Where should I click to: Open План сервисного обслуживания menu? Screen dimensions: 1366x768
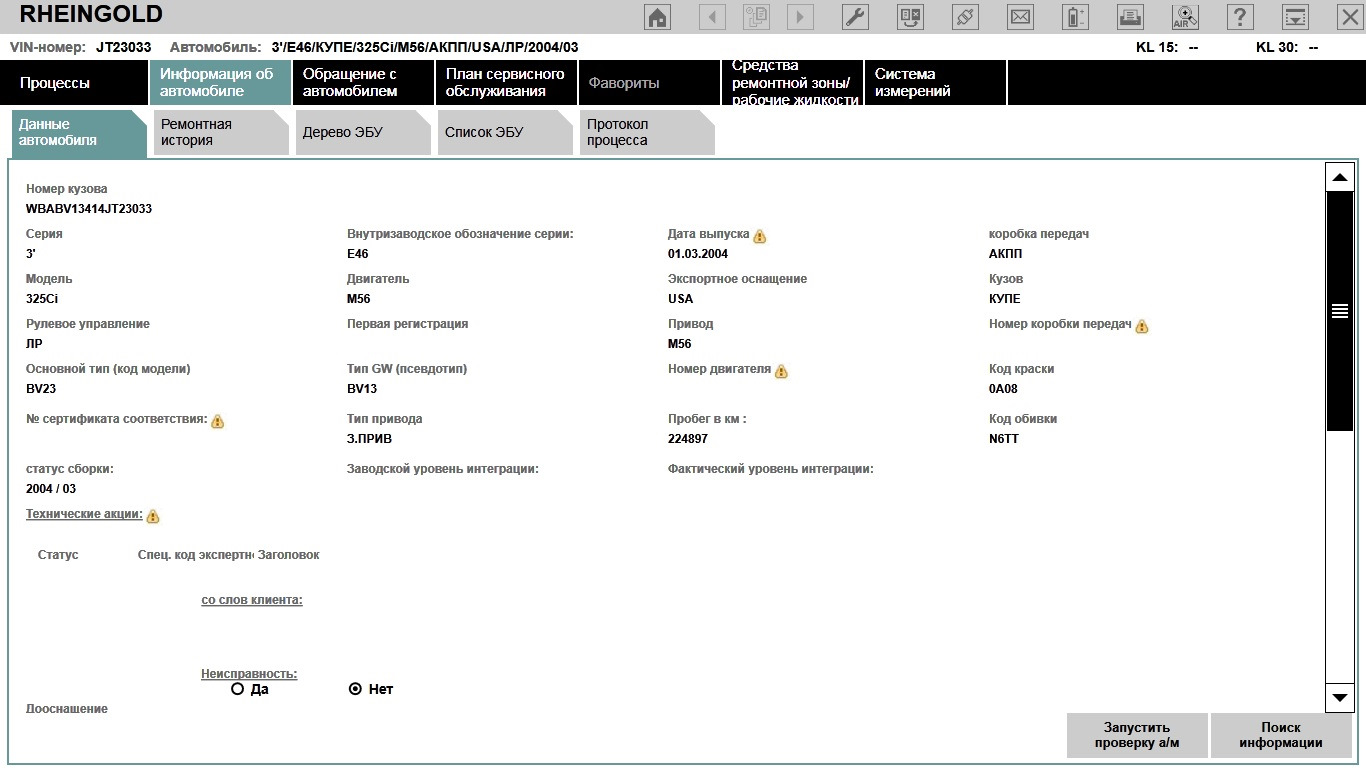506,82
